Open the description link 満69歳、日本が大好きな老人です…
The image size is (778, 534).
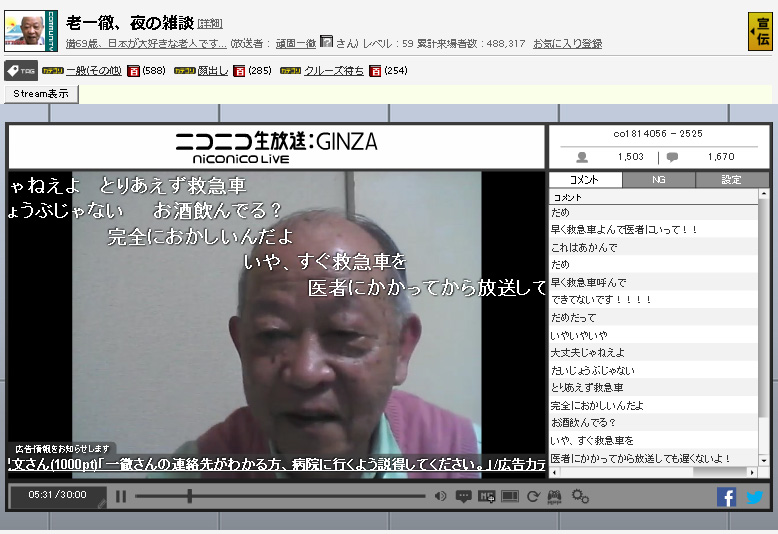click(x=146, y=44)
